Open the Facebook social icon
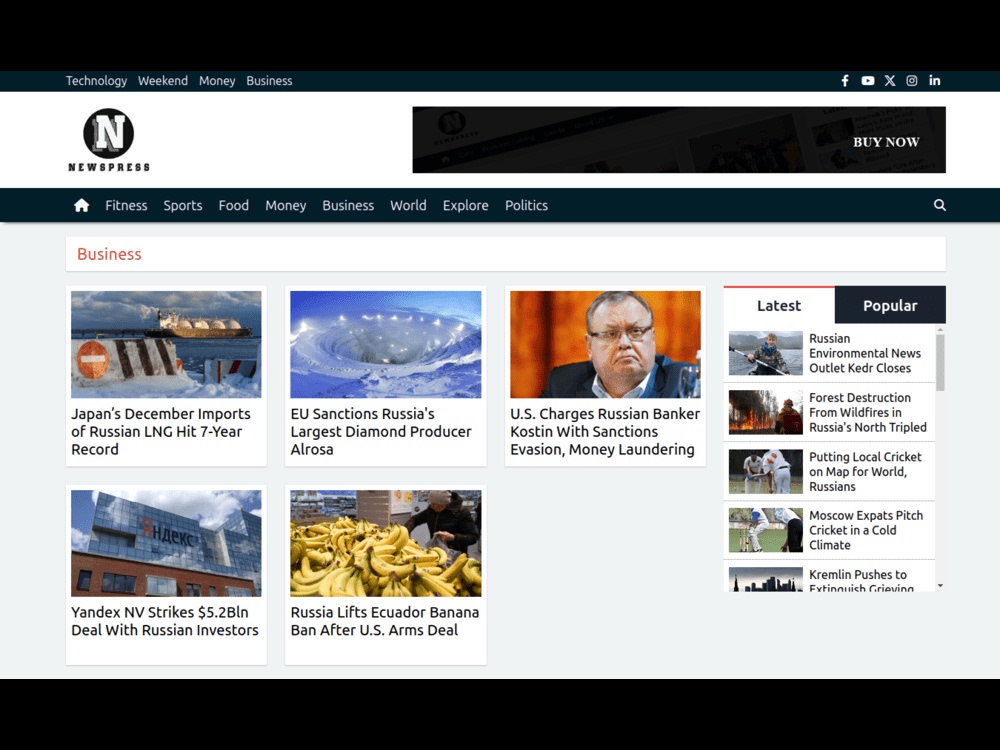The height and width of the screenshot is (750, 1000). 845,81
